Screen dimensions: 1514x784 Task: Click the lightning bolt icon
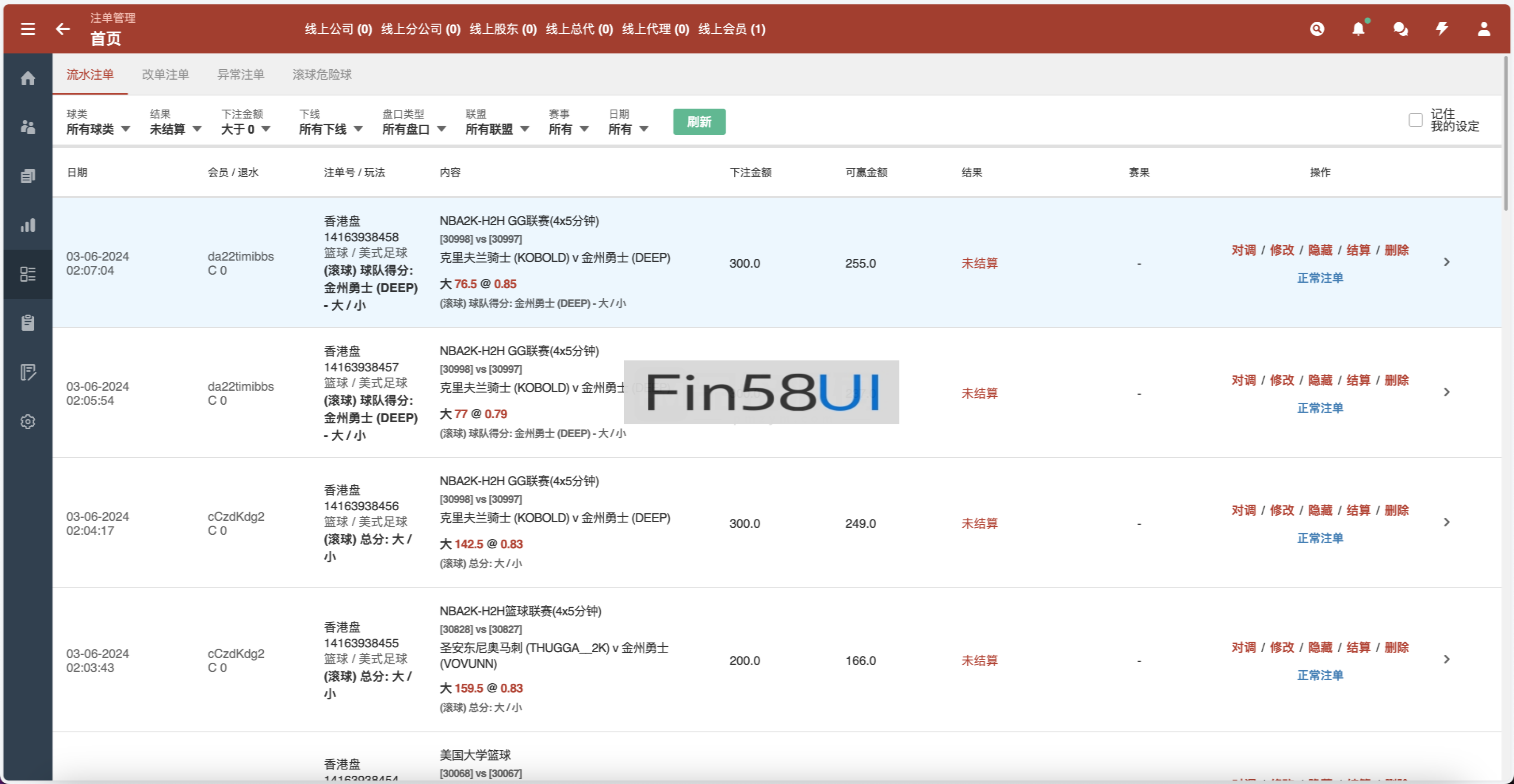[x=1442, y=29]
